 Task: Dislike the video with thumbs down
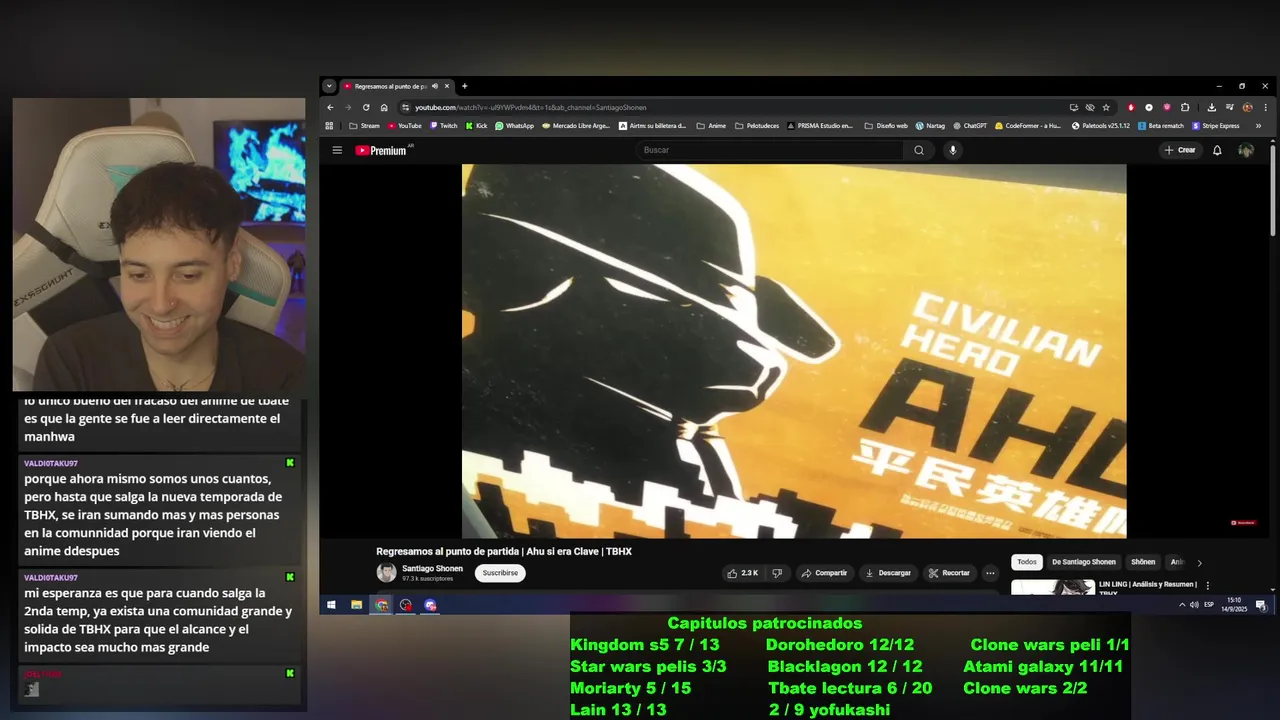click(777, 573)
